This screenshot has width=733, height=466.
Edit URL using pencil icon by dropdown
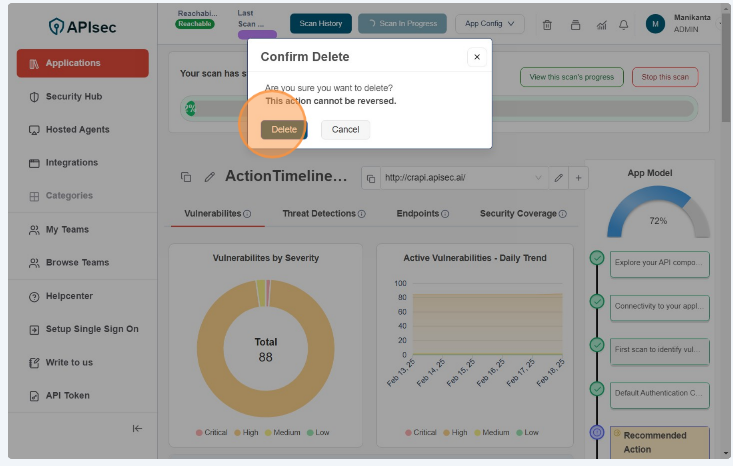point(558,178)
